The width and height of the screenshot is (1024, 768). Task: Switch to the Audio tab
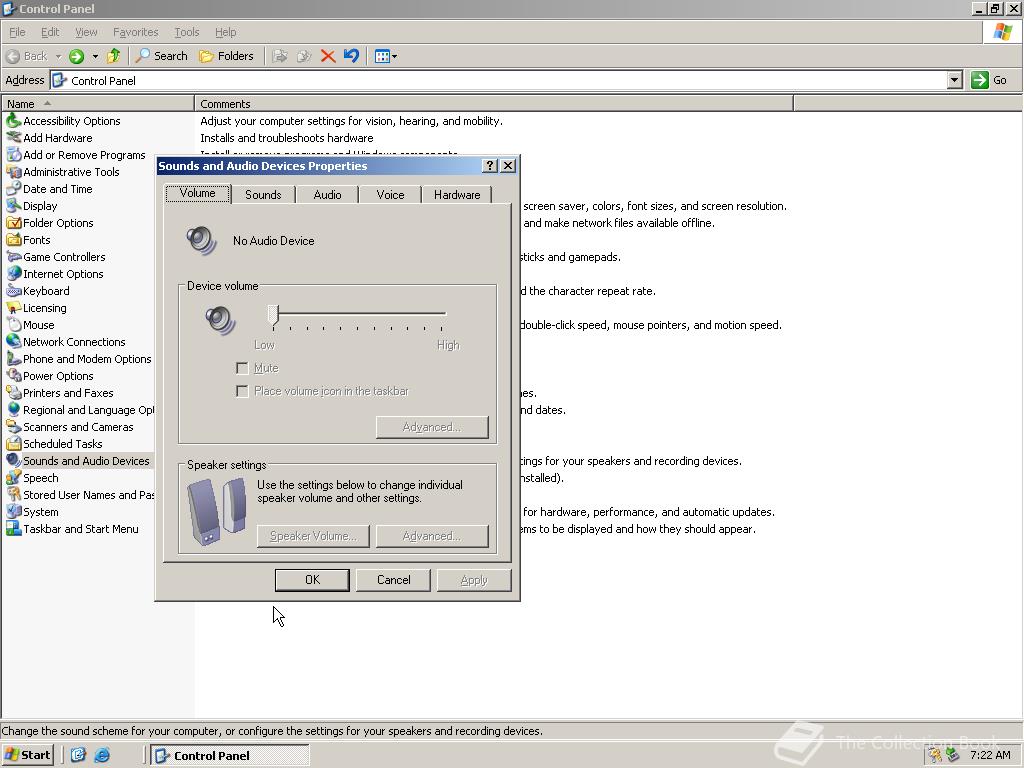tap(327, 195)
